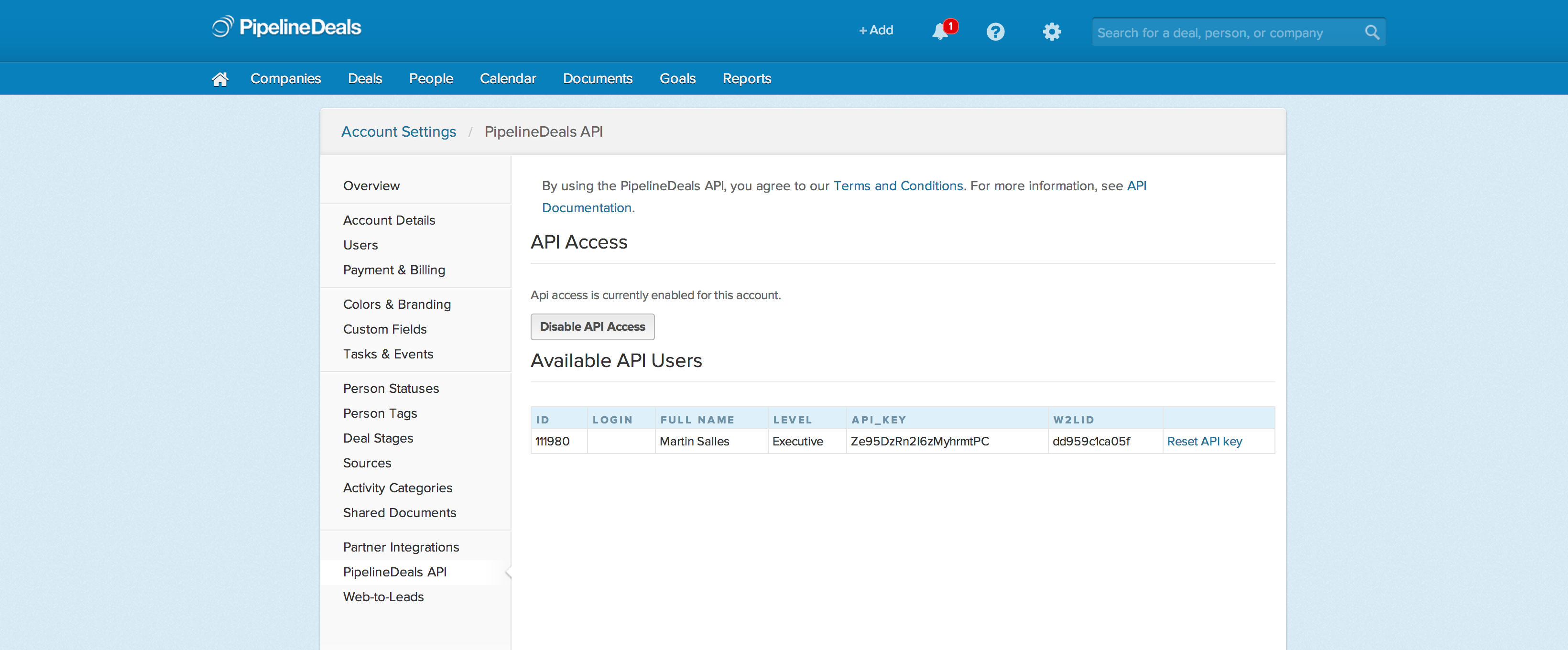The width and height of the screenshot is (1568, 650).
Task: Open the Documents tab
Action: (x=597, y=78)
